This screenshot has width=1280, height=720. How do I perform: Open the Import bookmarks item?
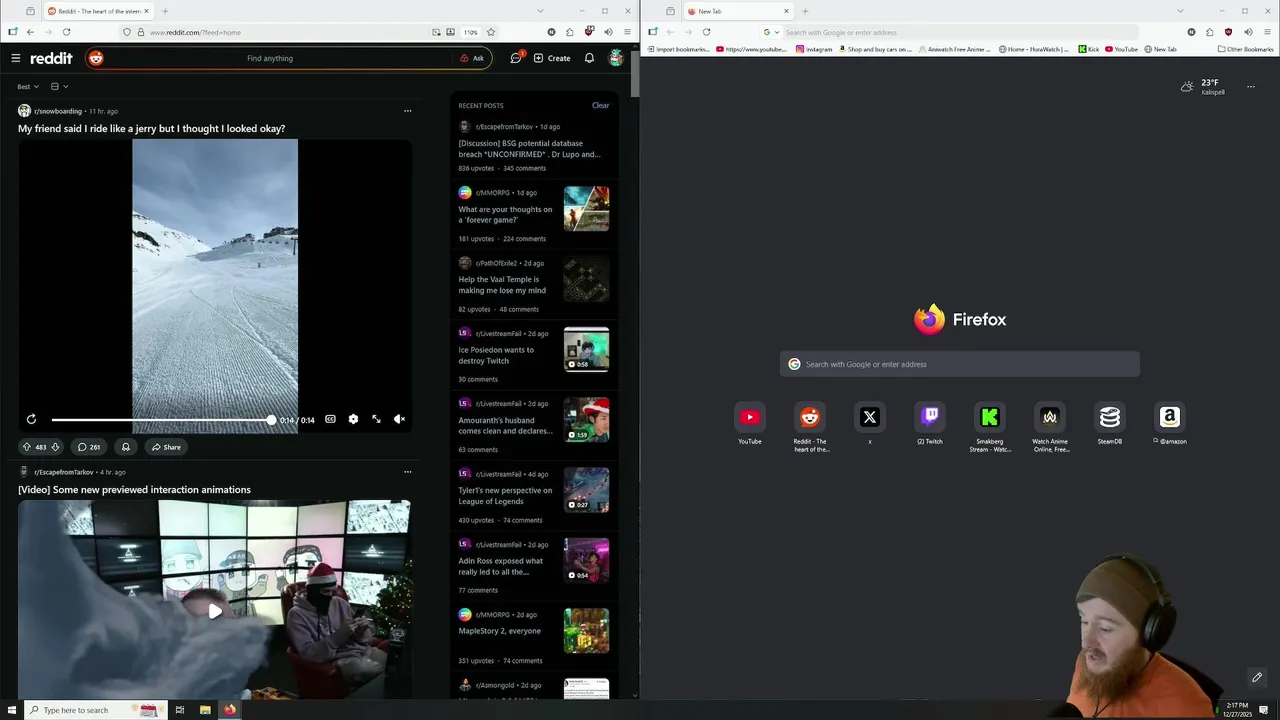point(678,49)
